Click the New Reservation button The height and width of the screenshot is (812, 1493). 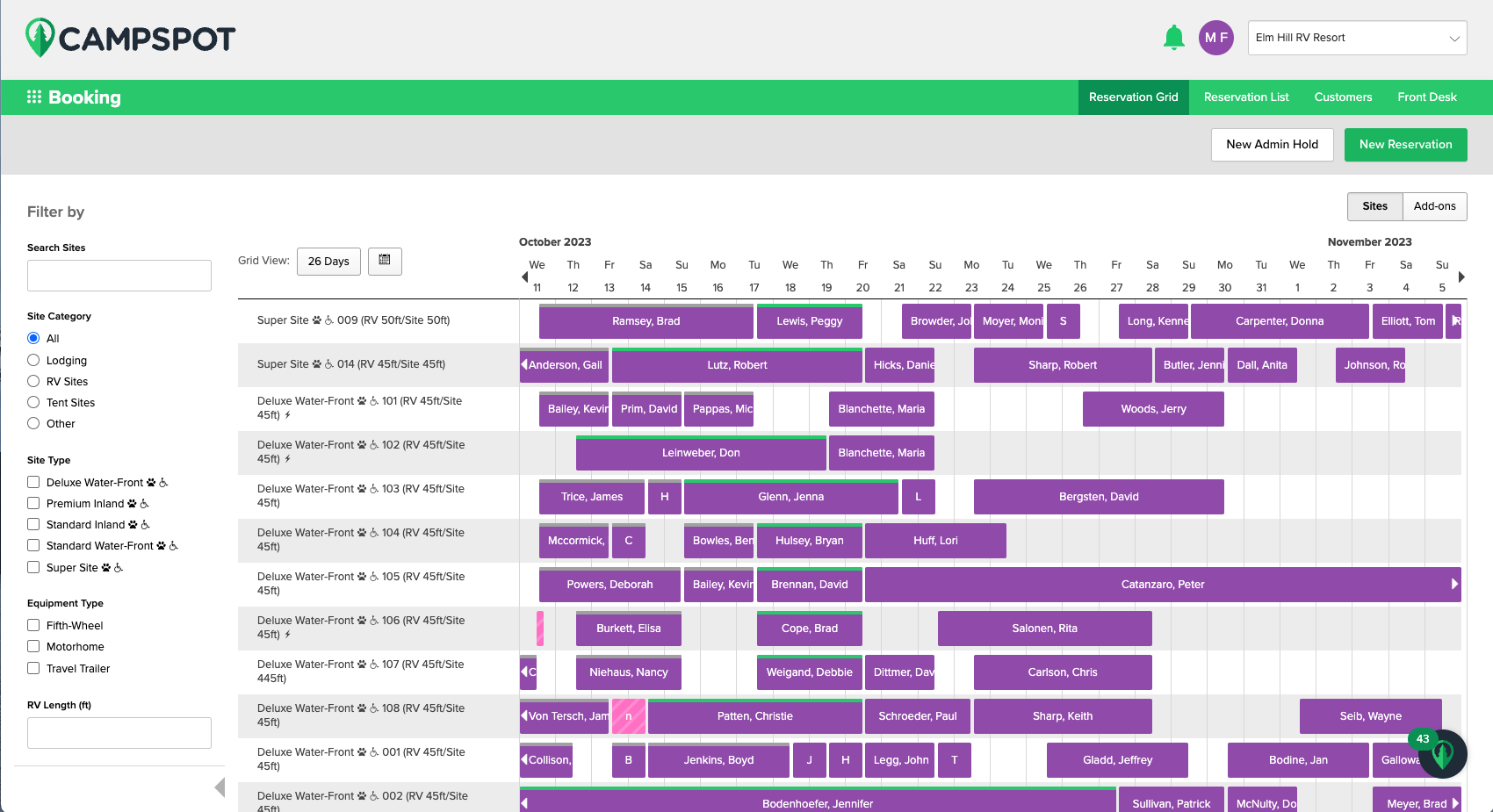[1405, 144]
